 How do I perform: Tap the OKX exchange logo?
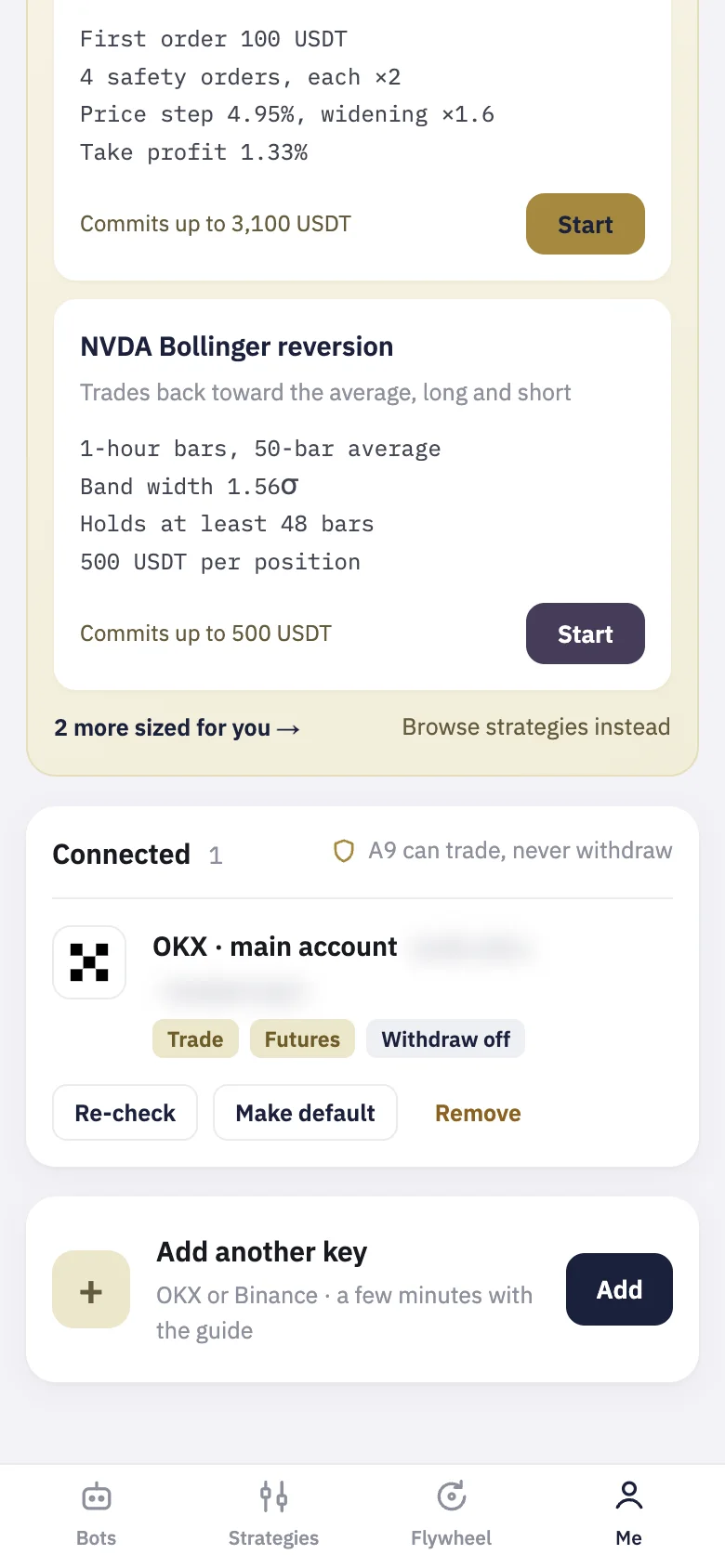[89, 962]
